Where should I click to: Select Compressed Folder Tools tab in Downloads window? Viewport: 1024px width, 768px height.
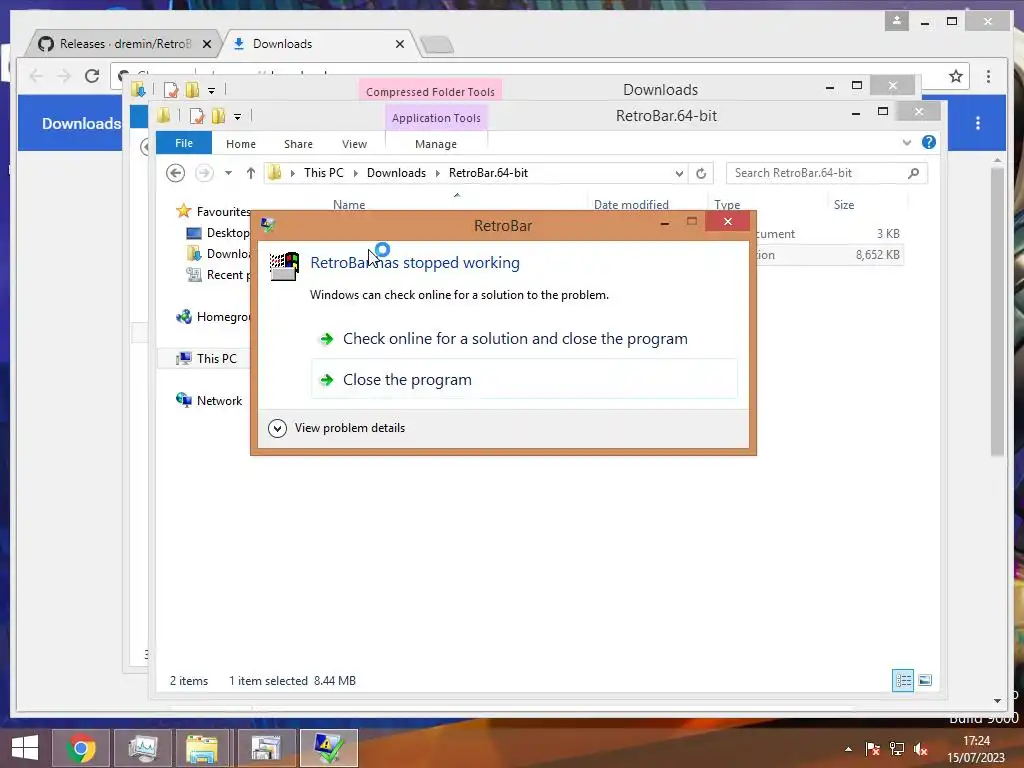(430, 91)
